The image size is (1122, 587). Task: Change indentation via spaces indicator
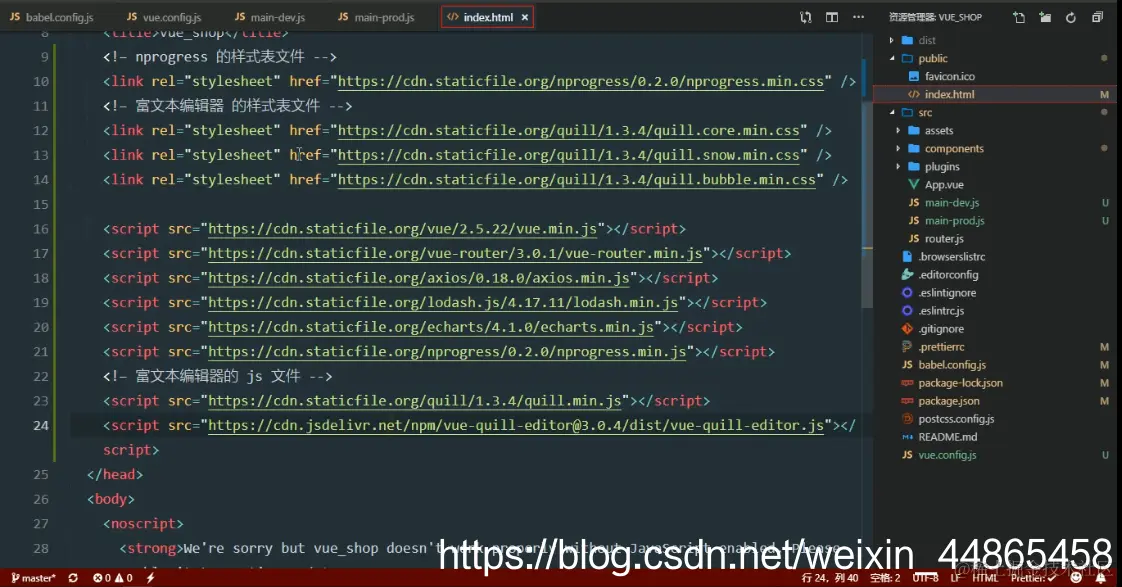885,578
